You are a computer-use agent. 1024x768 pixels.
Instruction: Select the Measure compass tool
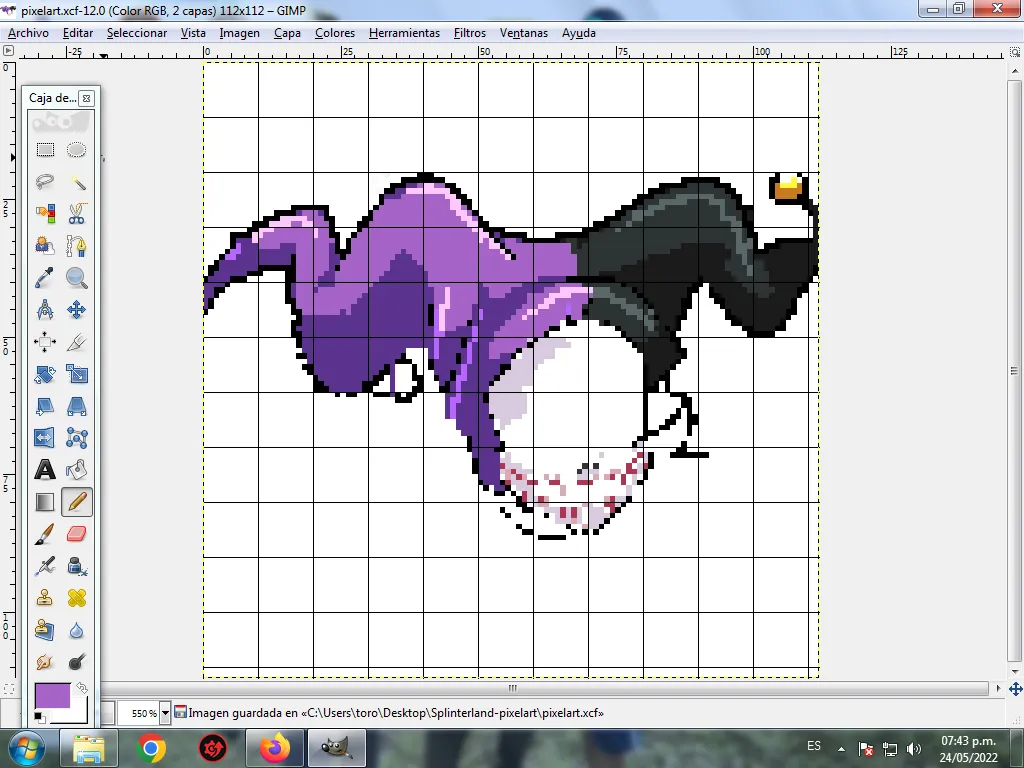click(x=45, y=310)
